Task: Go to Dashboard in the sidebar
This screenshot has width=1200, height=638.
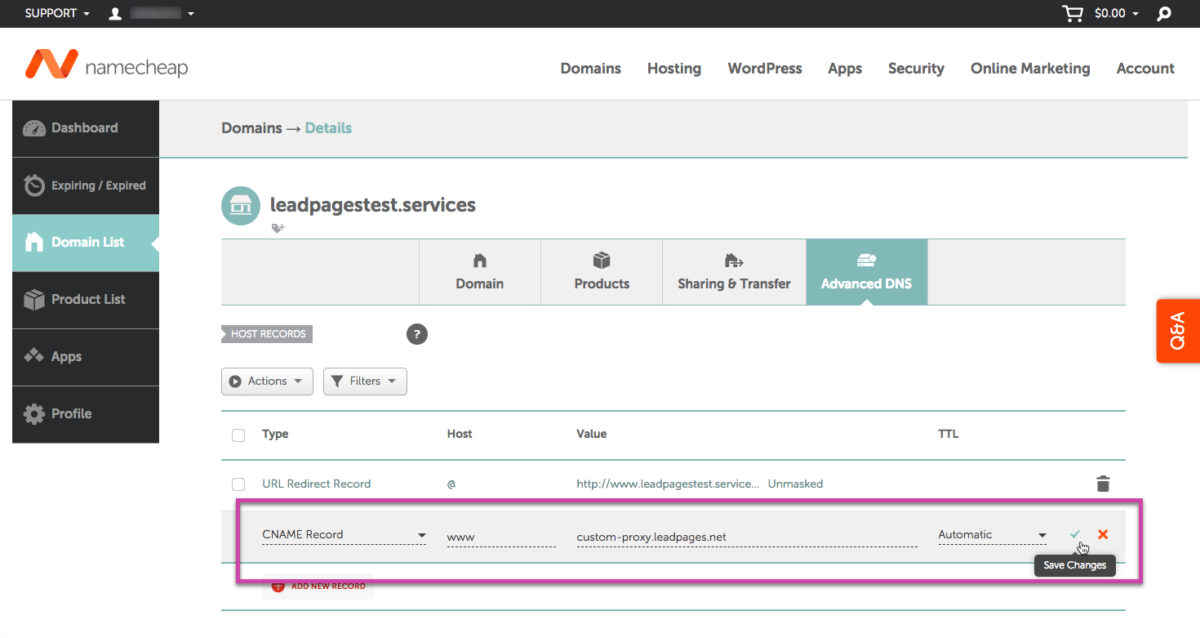Action: pos(85,128)
